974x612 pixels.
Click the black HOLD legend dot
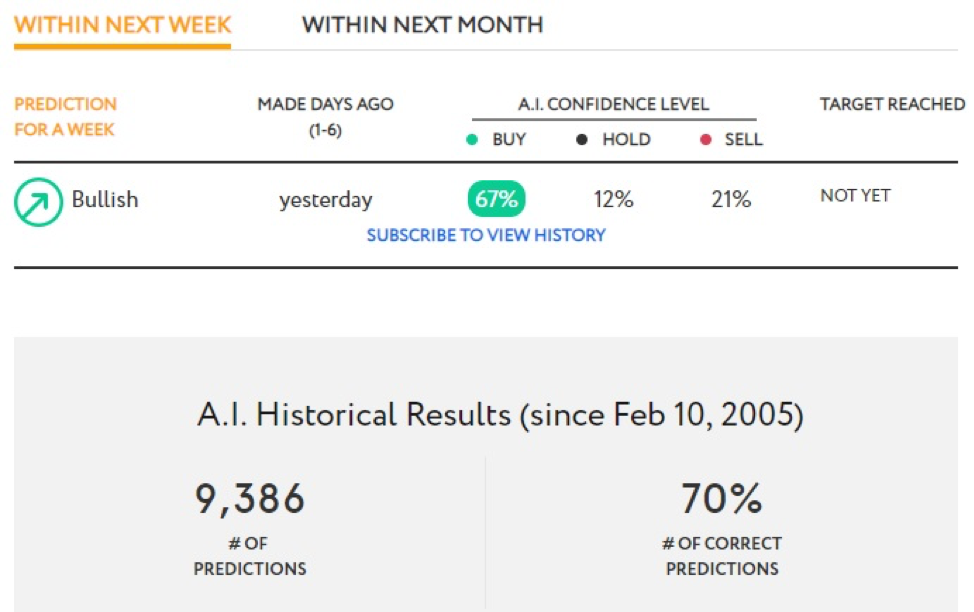pyautogui.click(x=581, y=140)
